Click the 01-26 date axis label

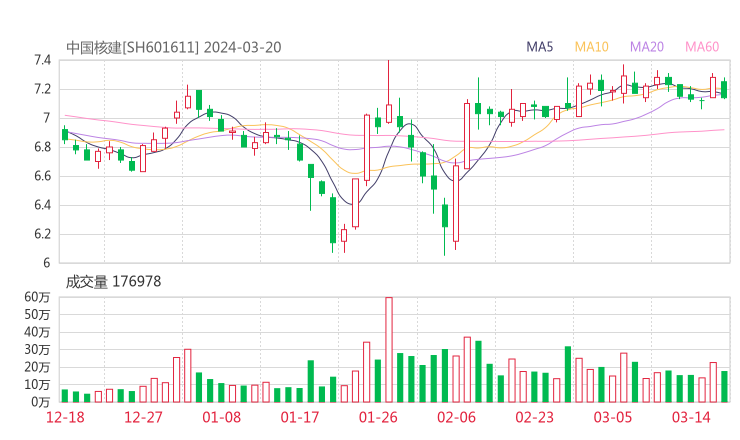378,417
